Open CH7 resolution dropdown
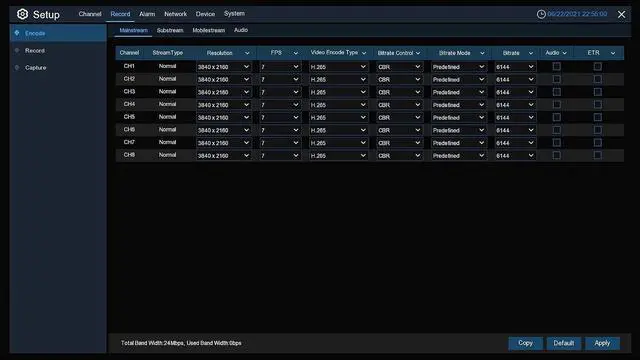Screen dimensions: 640x360 pos(224,143)
